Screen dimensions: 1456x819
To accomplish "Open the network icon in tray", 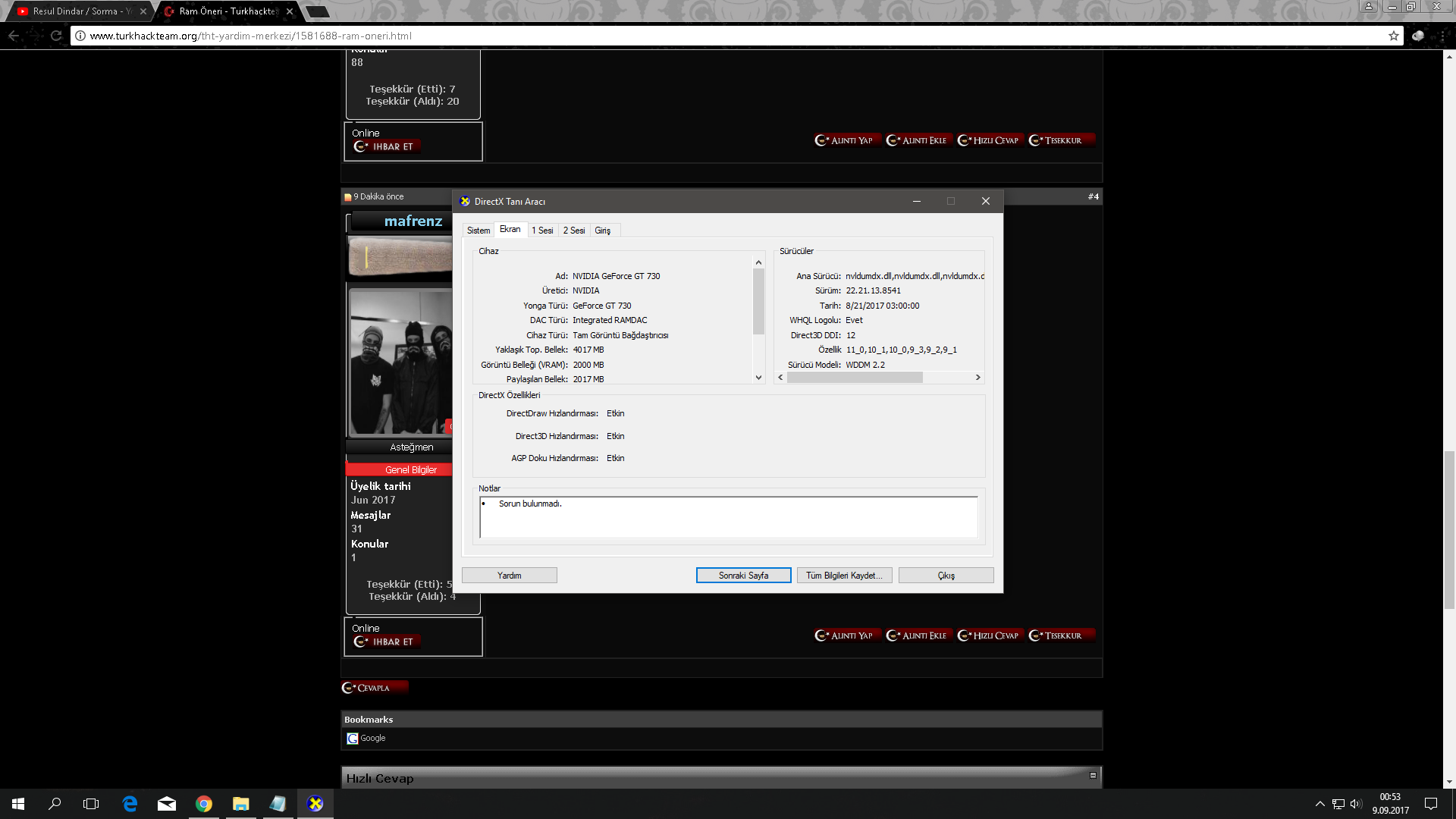I will pyautogui.click(x=1338, y=804).
